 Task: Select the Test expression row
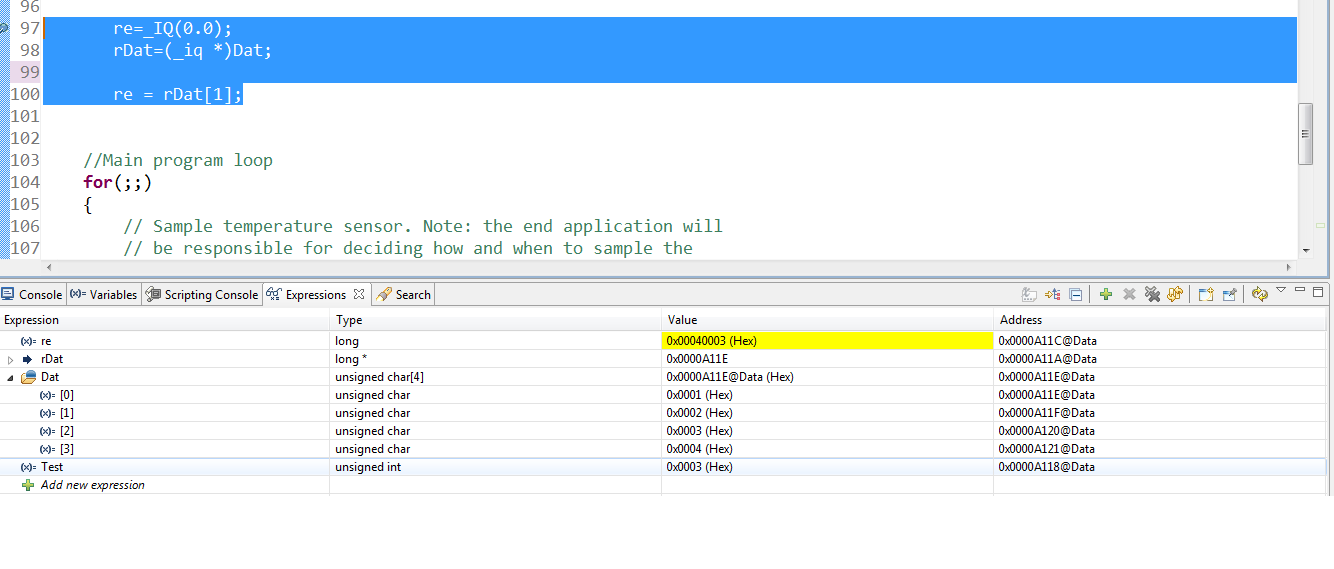664,467
